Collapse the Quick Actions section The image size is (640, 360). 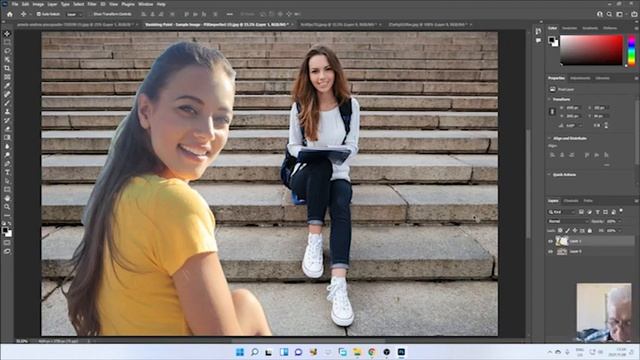[549, 175]
